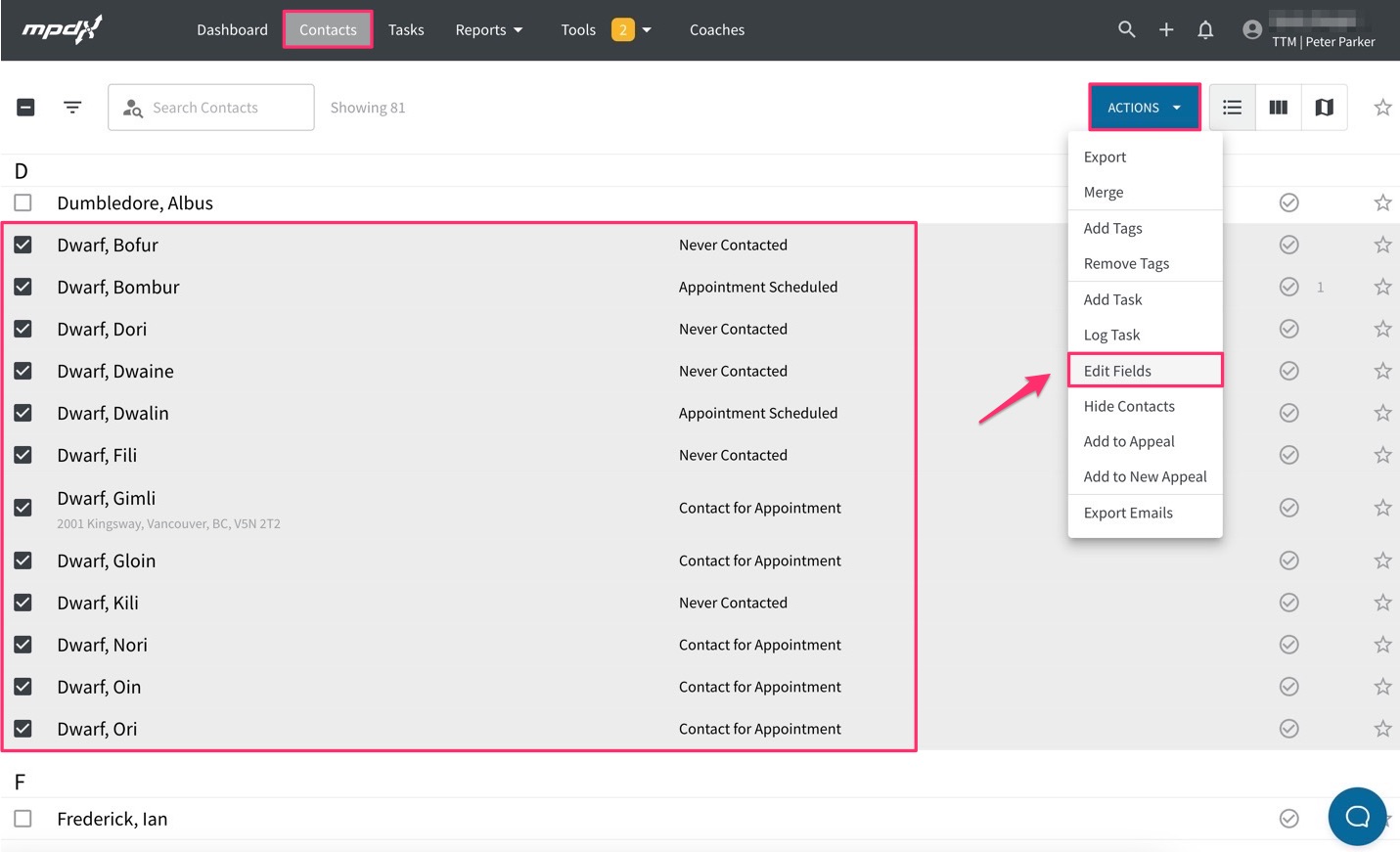The height and width of the screenshot is (852, 1400).
Task: Collapse the Actions dropdown button
Action: pos(1144,108)
